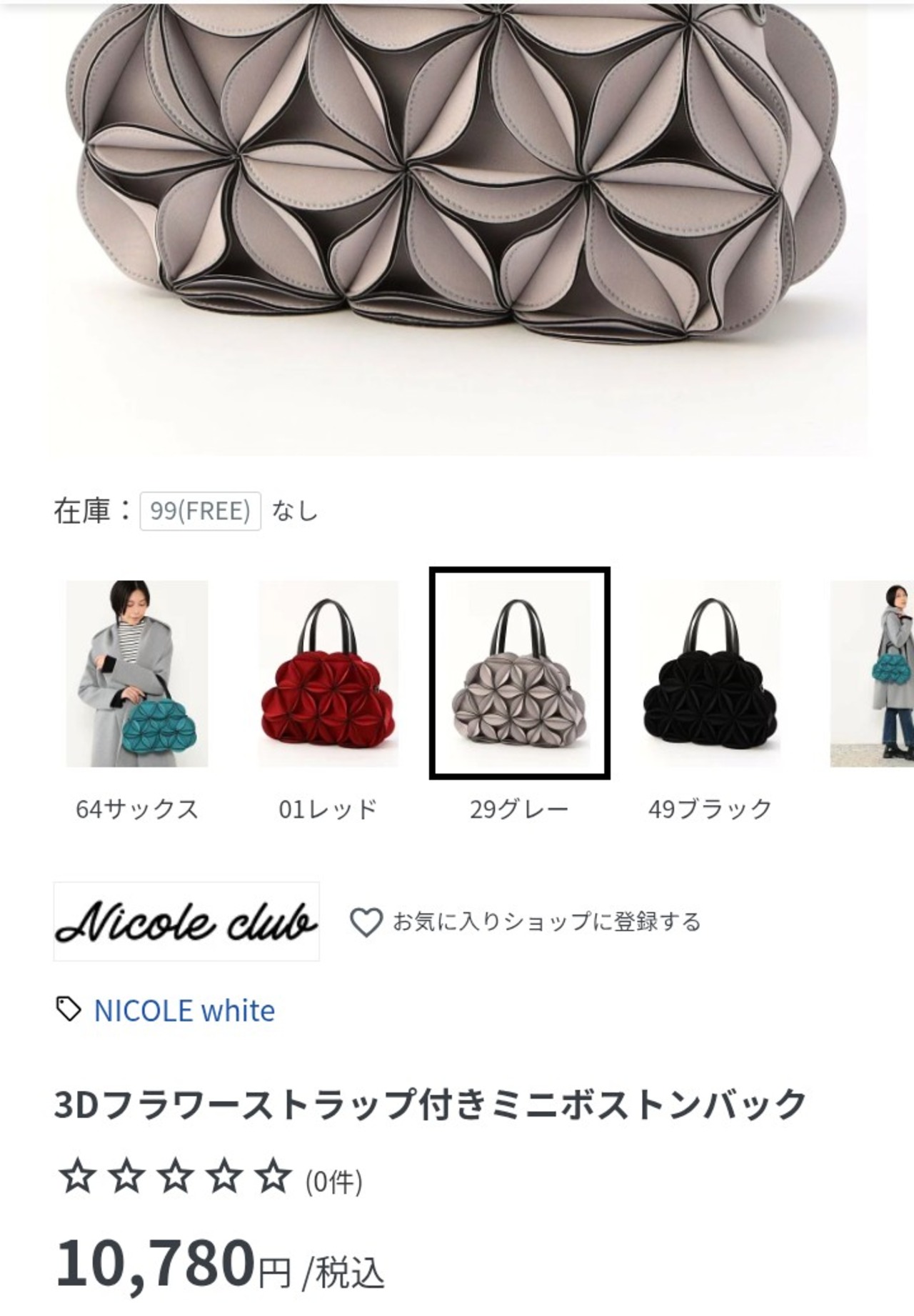Click the first rating star
914x1316 pixels.
tap(77, 1177)
